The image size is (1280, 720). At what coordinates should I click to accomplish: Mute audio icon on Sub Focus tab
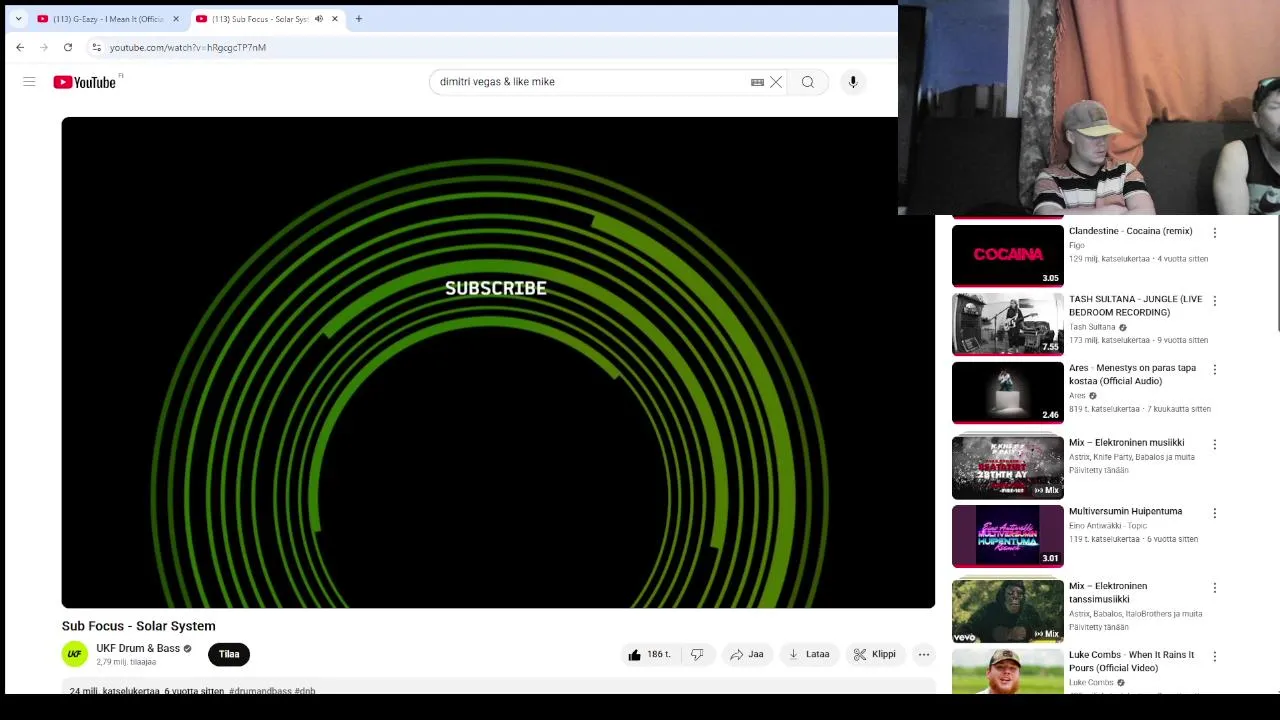319,19
